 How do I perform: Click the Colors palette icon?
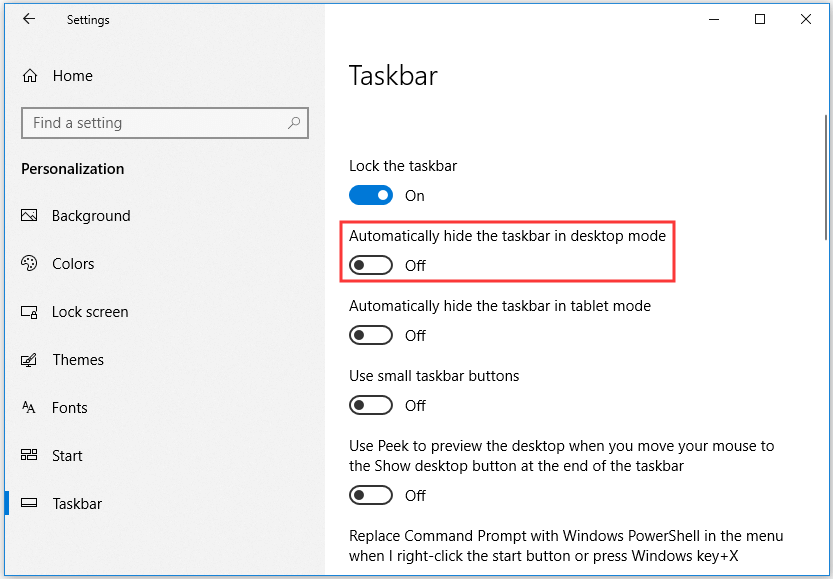pyautogui.click(x=30, y=263)
